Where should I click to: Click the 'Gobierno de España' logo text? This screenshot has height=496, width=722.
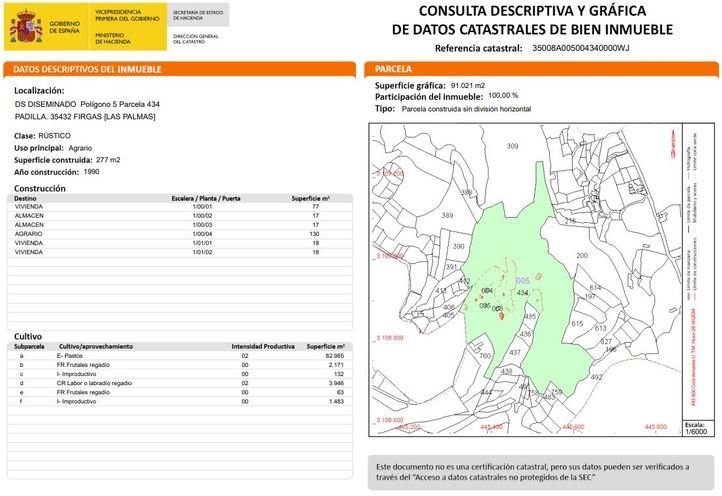tap(64, 27)
